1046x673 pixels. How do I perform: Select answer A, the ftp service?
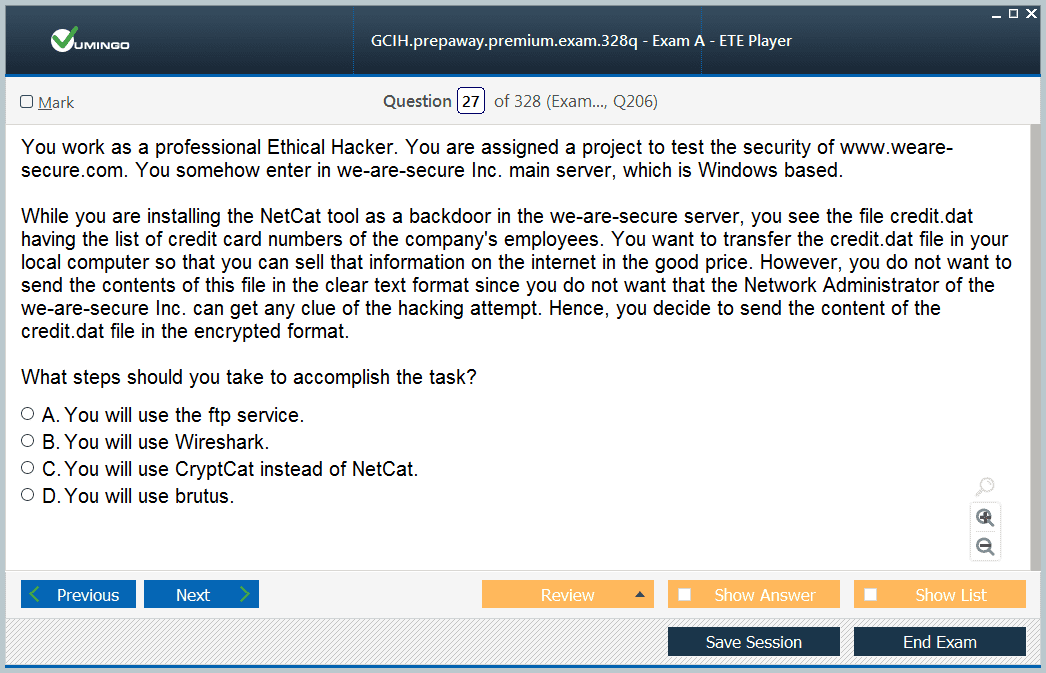28,413
